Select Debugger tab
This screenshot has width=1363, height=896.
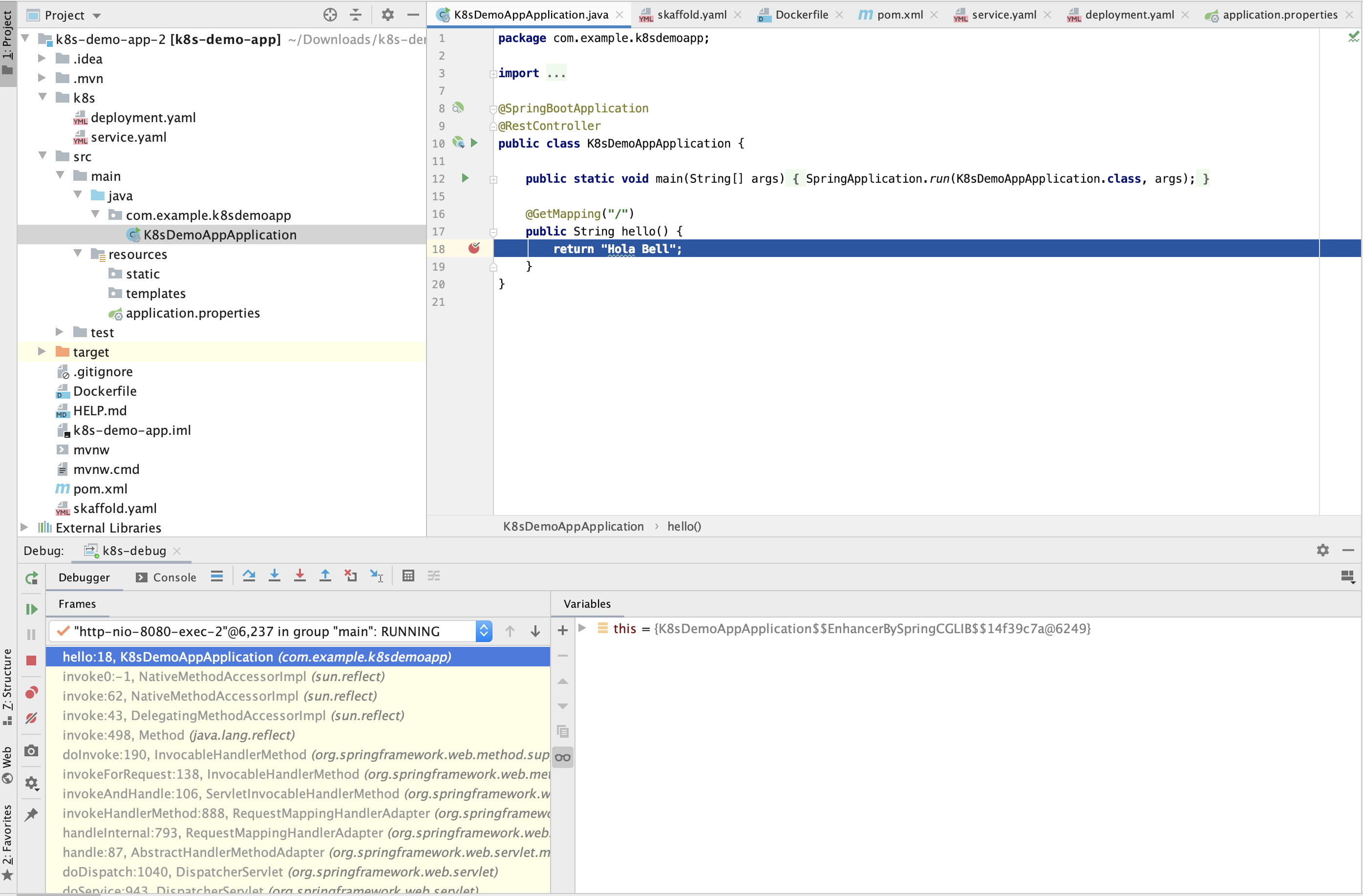click(x=84, y=577)
